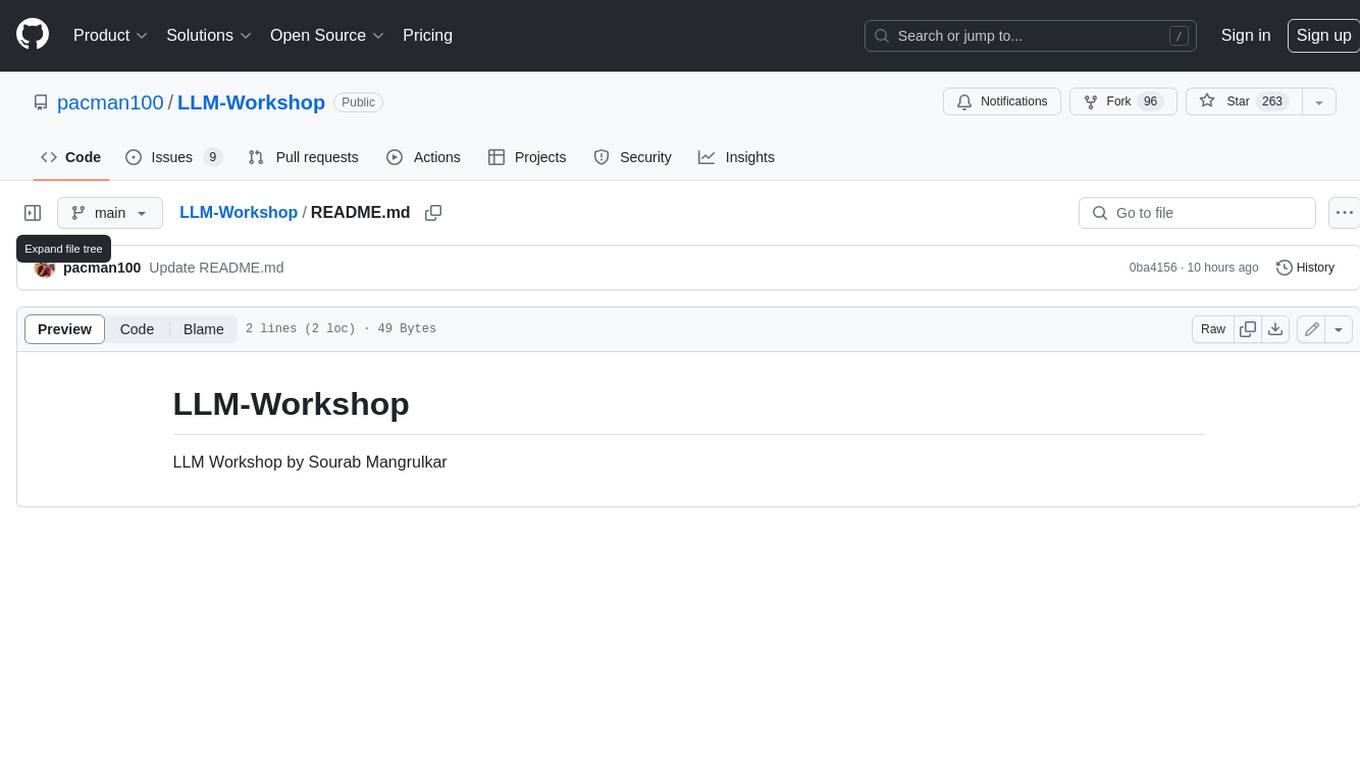Click the text 'LLM Workshop by Sourab Mangrulkar'
Image resolution: width=1360 pixels, height=764 pixels.
point(310,462)
